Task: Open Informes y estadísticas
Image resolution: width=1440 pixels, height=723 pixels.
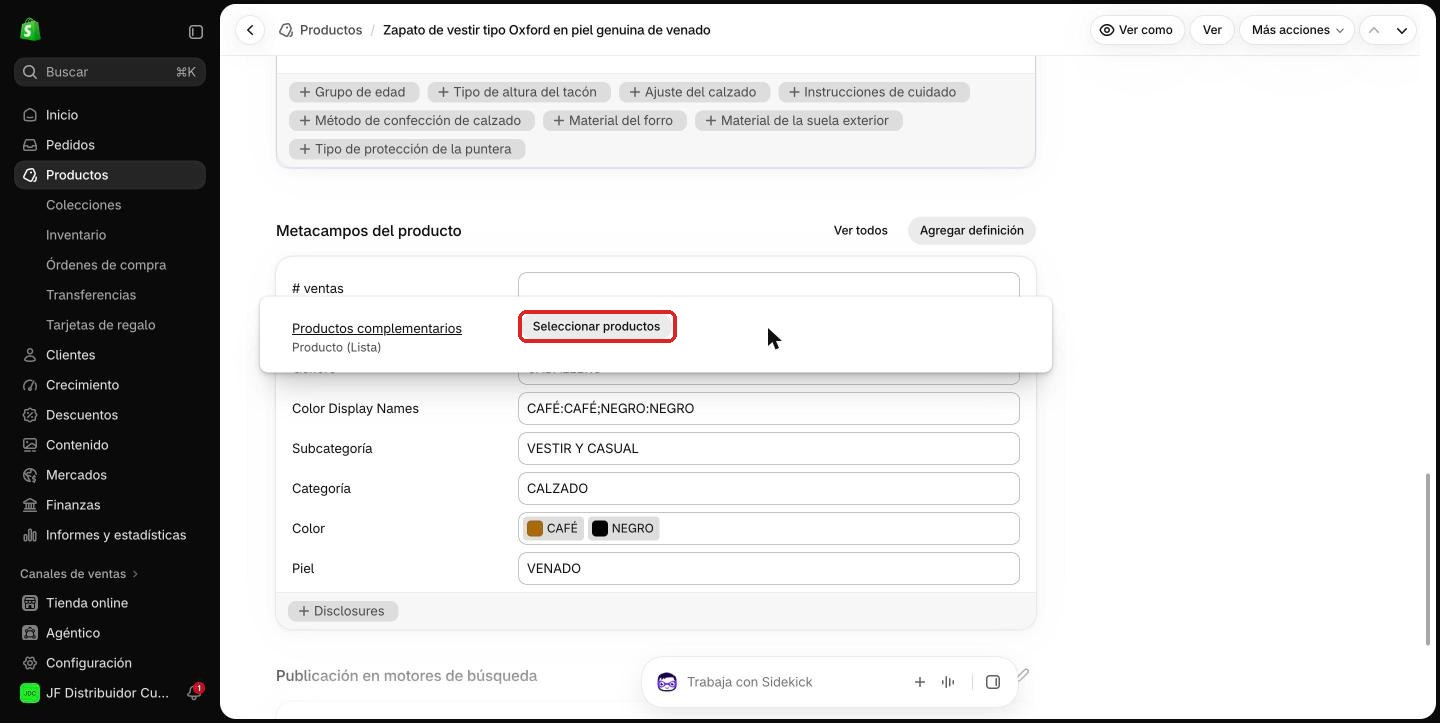Action: point(110,535)
